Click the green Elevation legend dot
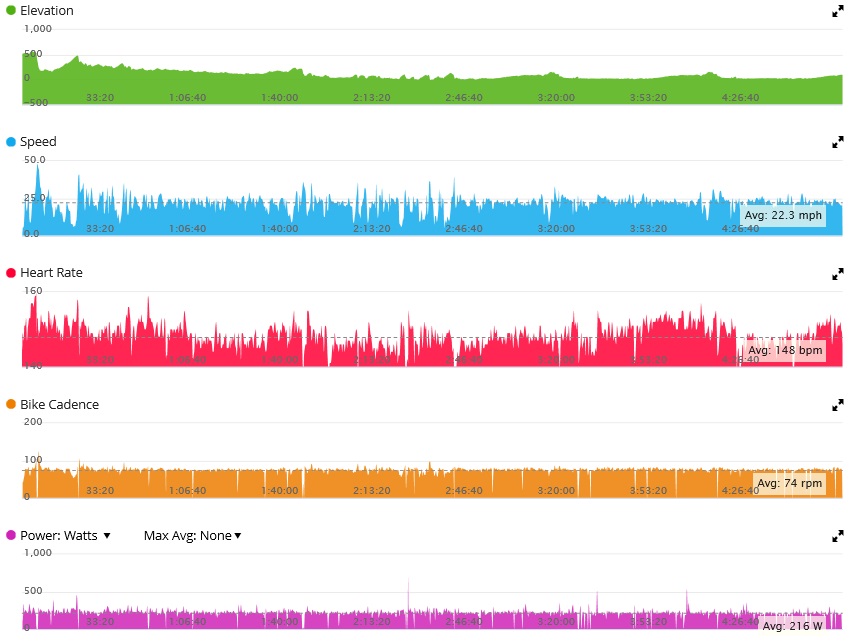The image size is (859, 643). click(11, 10)
